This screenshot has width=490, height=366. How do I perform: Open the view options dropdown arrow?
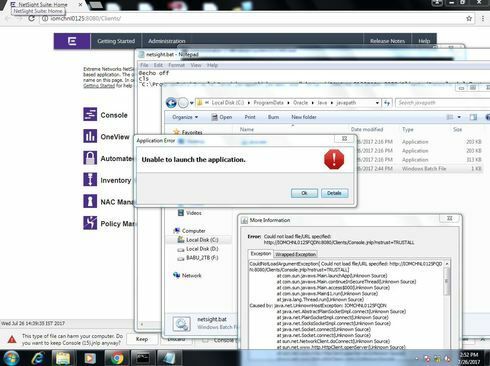pyautogui.click(x=459, y=117)
